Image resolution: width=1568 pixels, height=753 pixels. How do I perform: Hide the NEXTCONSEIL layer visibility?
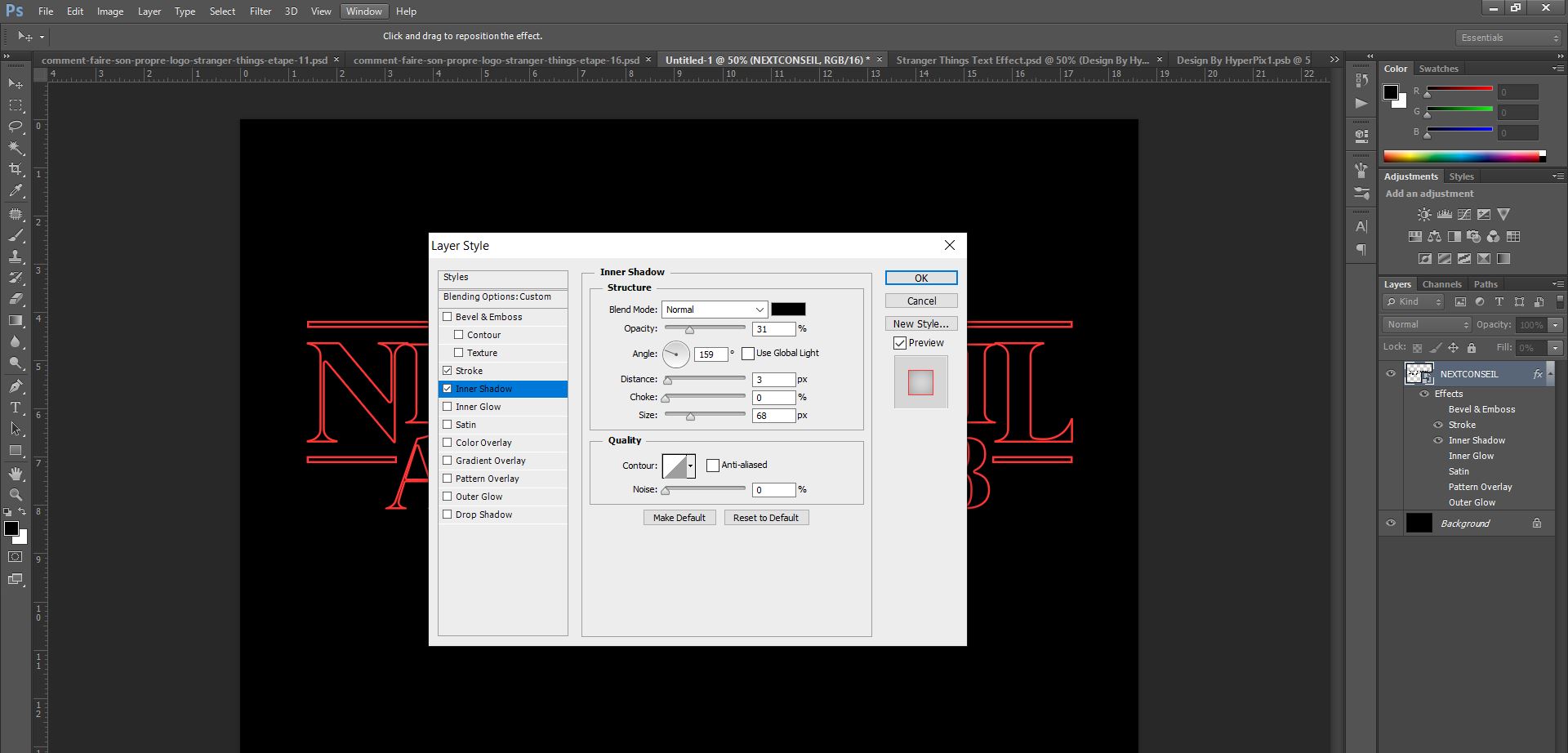click(x=1391, y=374)
